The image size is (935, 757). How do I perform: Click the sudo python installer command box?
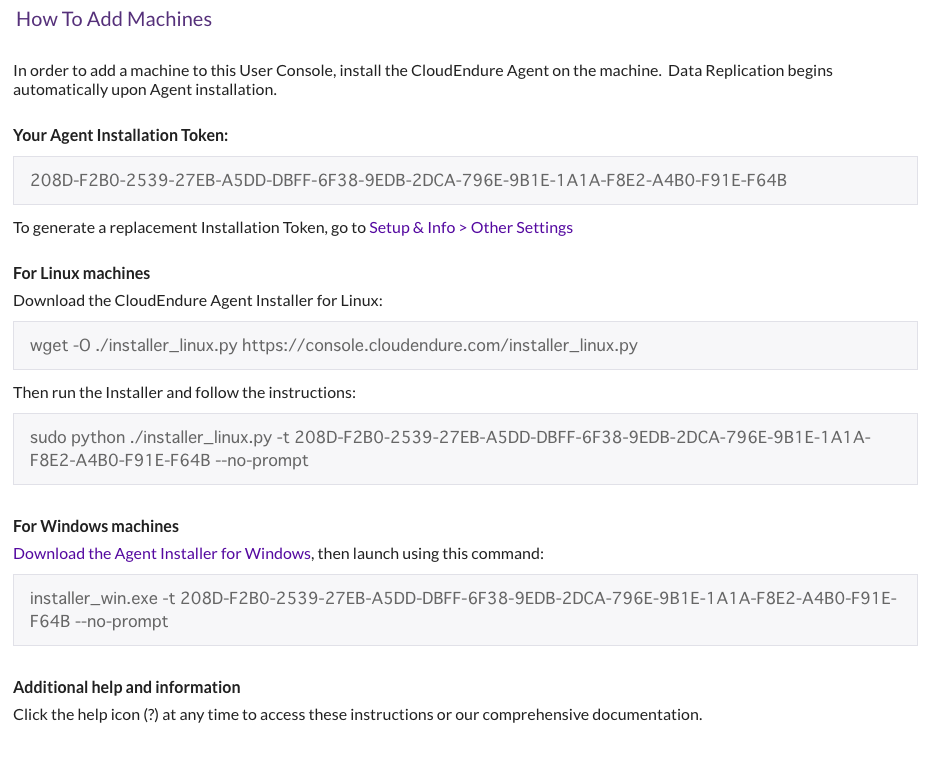tap(465, 449)
